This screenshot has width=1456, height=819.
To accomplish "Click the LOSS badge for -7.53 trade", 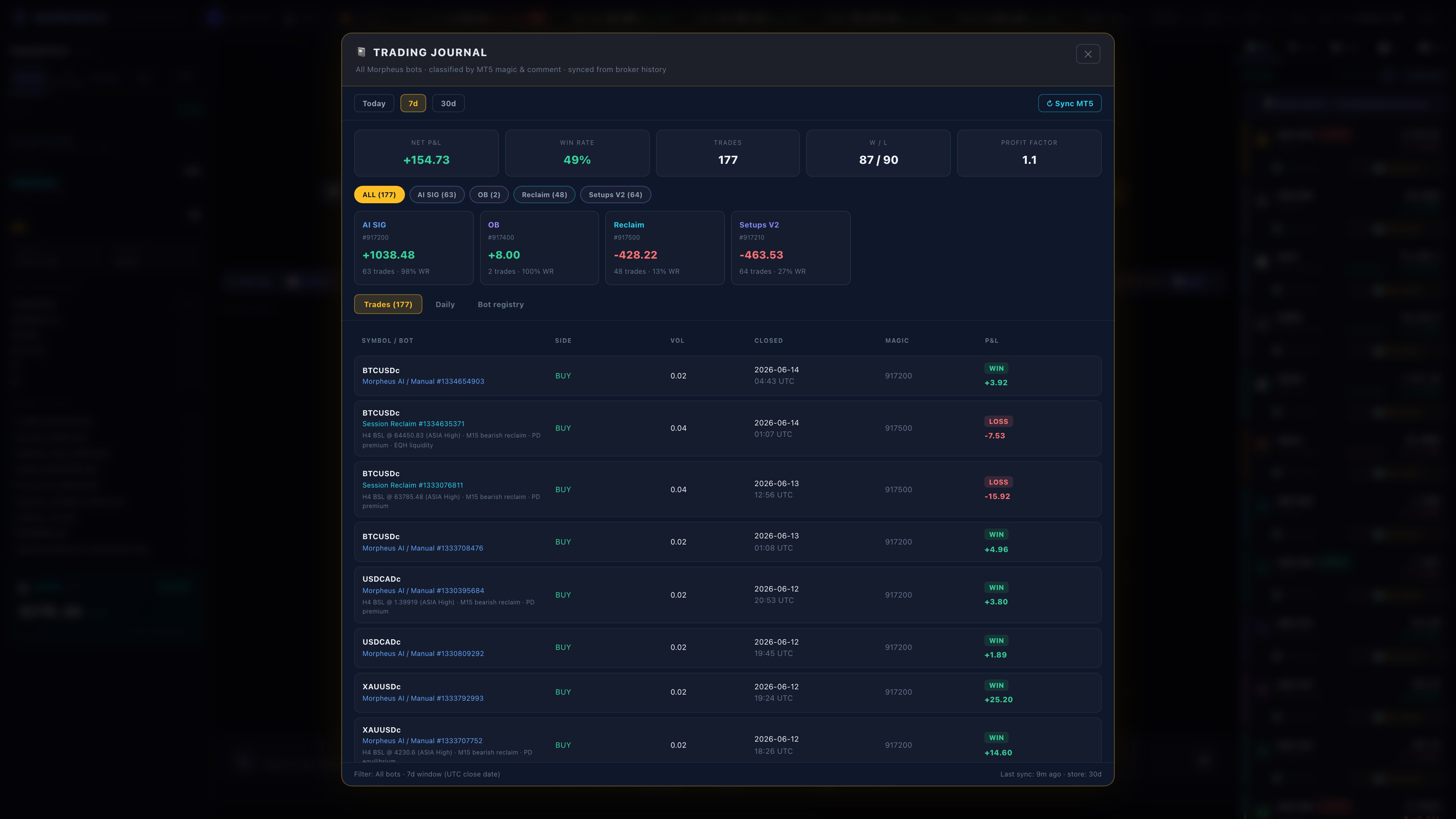I will tap(998, 422).
